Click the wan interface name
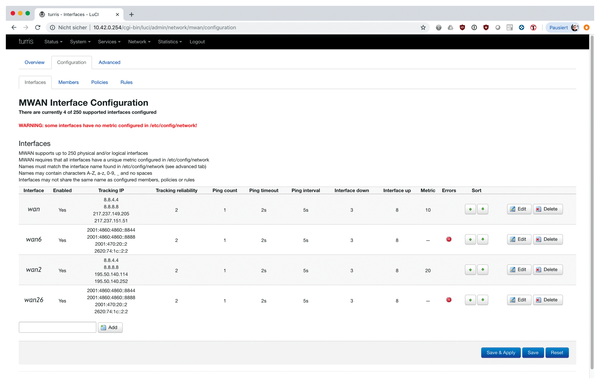The height and width of the screenshot is (384, 600). coord(34,209)
